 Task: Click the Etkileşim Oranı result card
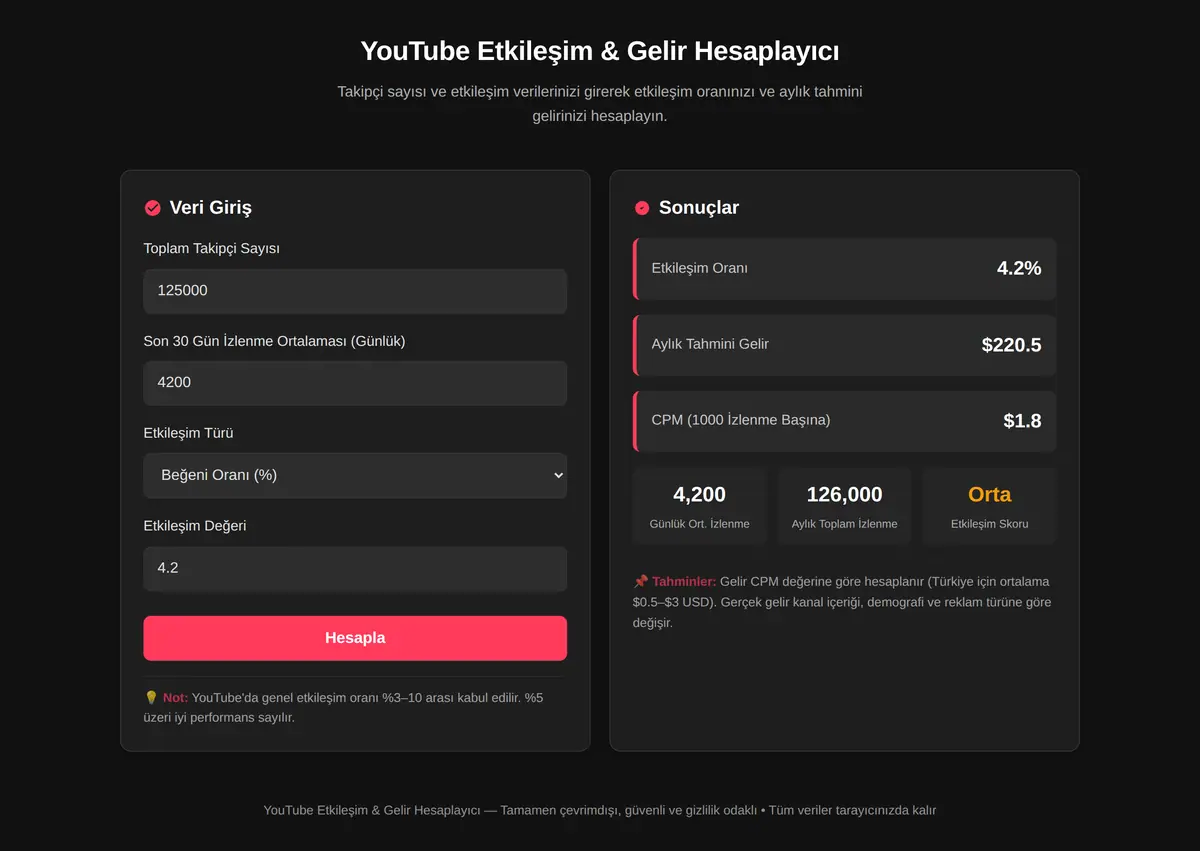tap(845, 268)
